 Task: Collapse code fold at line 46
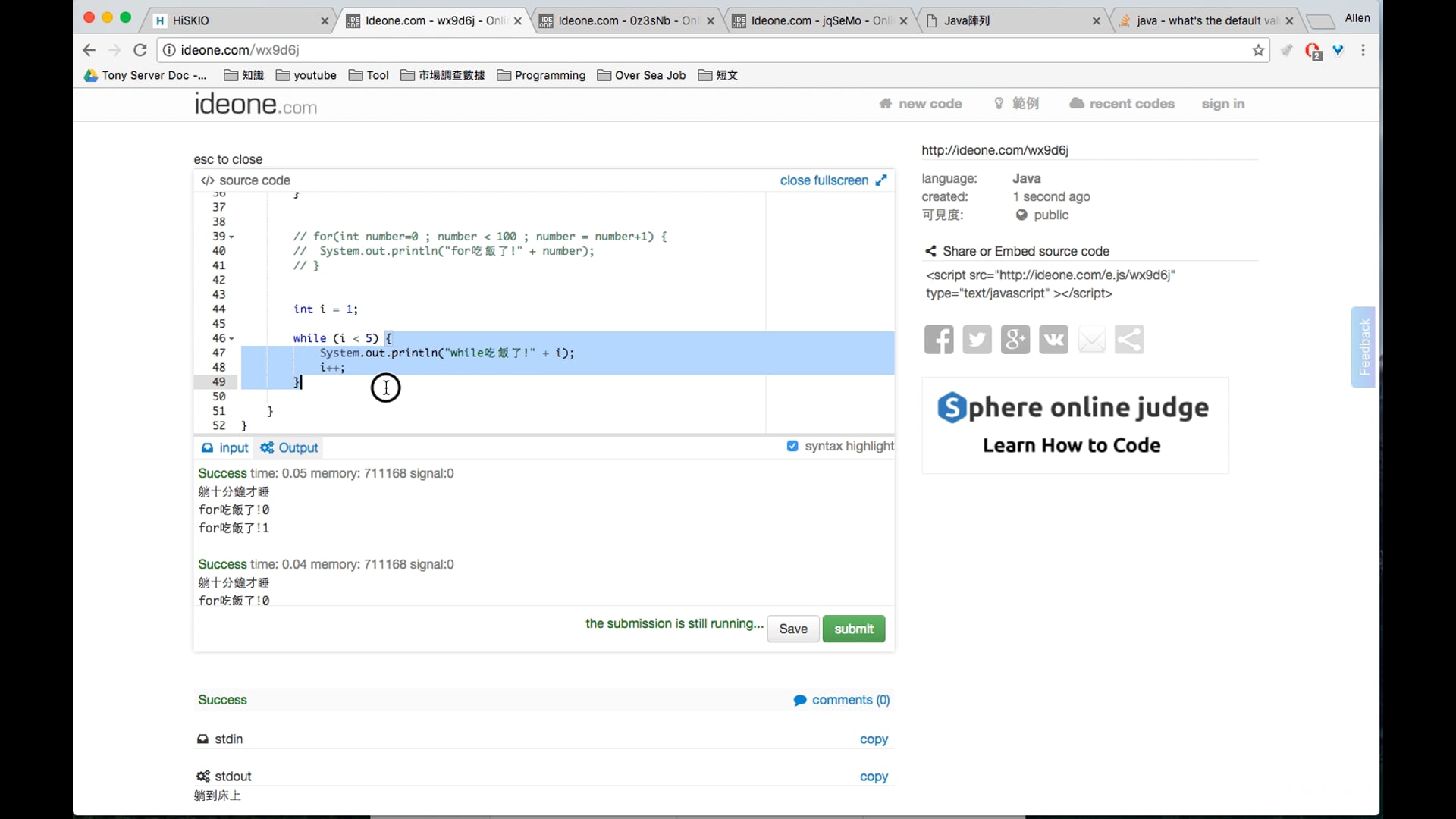coord(232,339)
